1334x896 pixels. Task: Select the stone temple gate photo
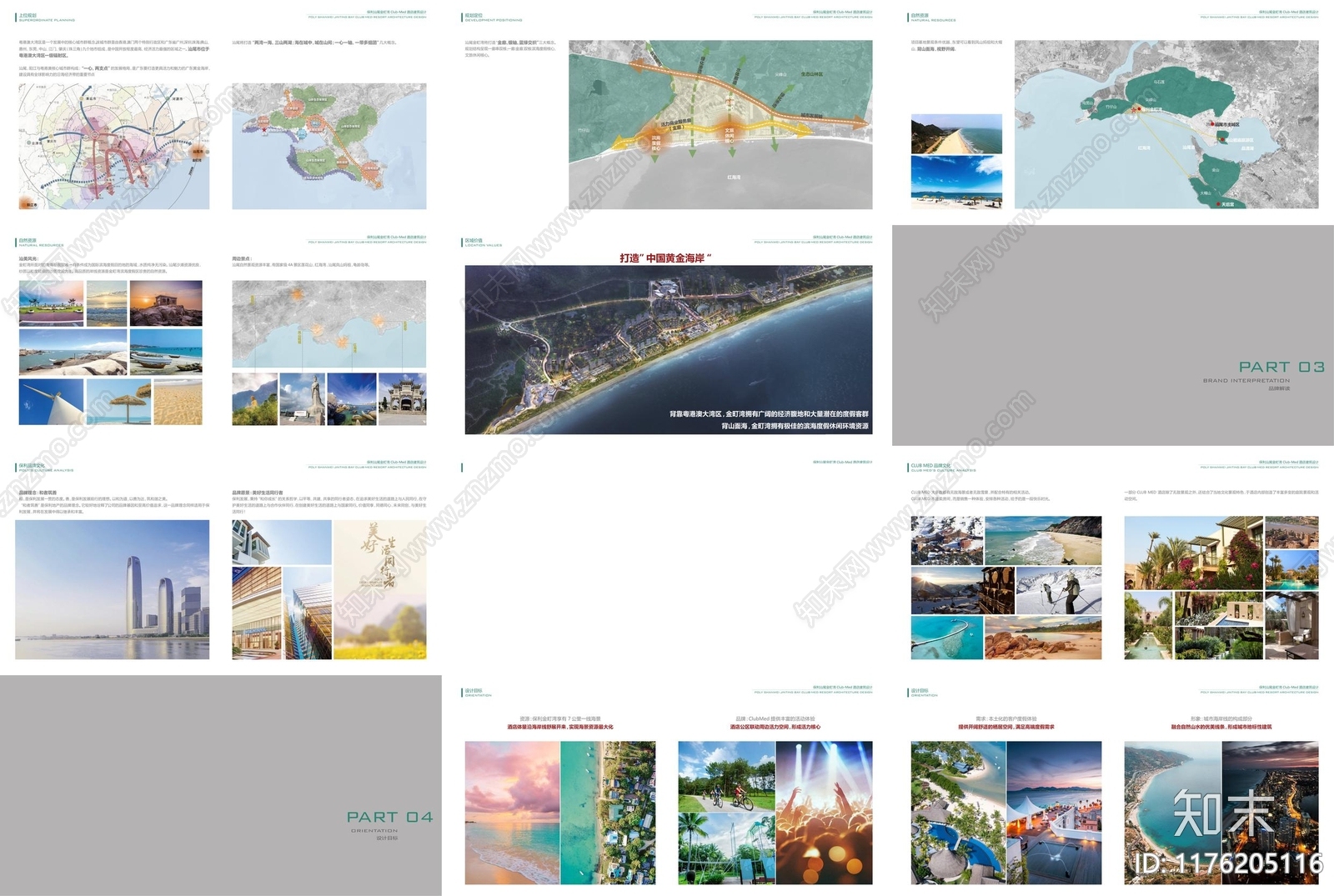pyautogui.click(x=402, y=399)
